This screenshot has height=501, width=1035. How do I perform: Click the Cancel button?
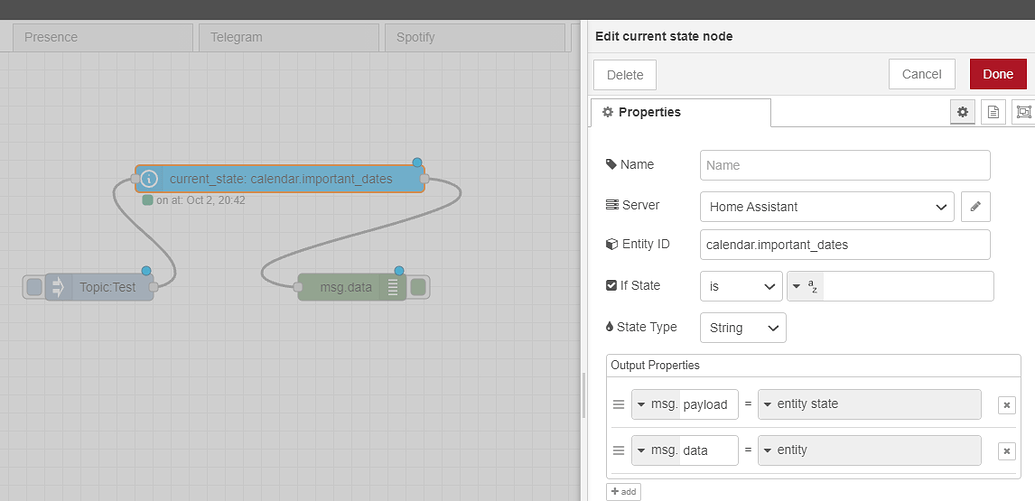[x=921, y=74]
